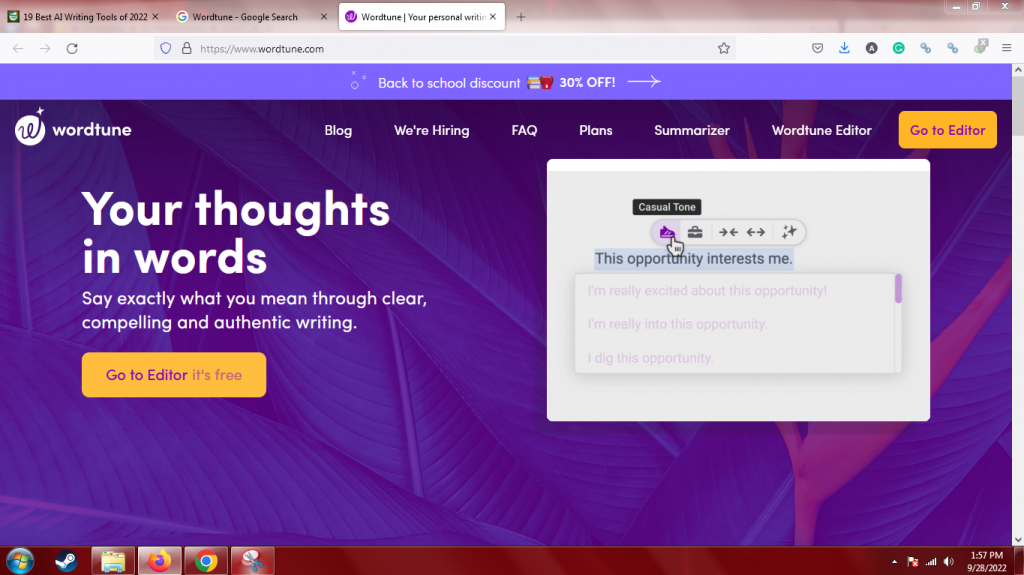1024x575 pixels.
Task: Click the browser forward arrow
Action: point(45,48)
